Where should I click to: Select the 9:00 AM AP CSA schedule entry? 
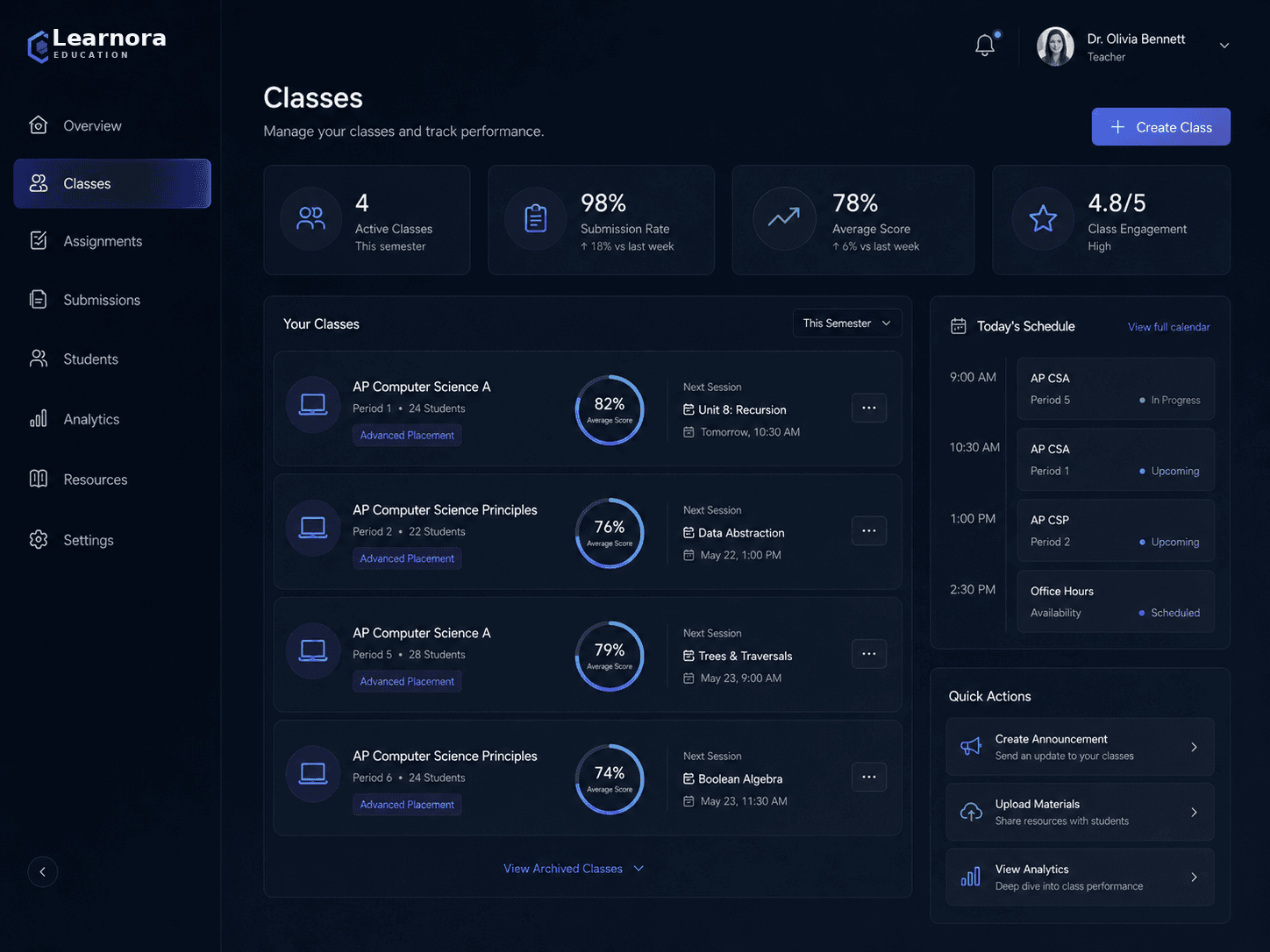point(1116,388)
